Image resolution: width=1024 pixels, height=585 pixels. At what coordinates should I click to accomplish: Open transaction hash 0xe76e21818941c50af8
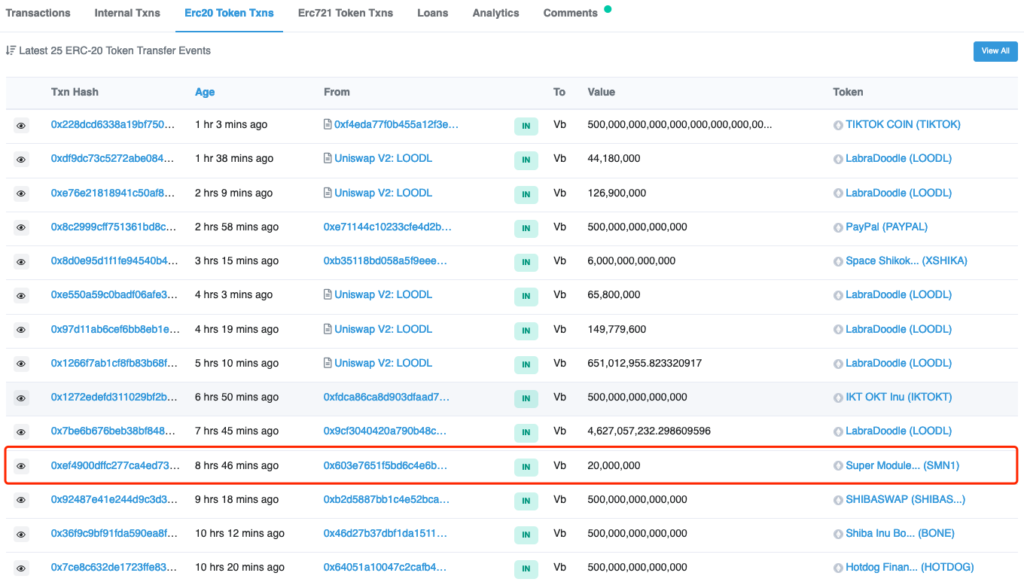click(x=113, y=193)
